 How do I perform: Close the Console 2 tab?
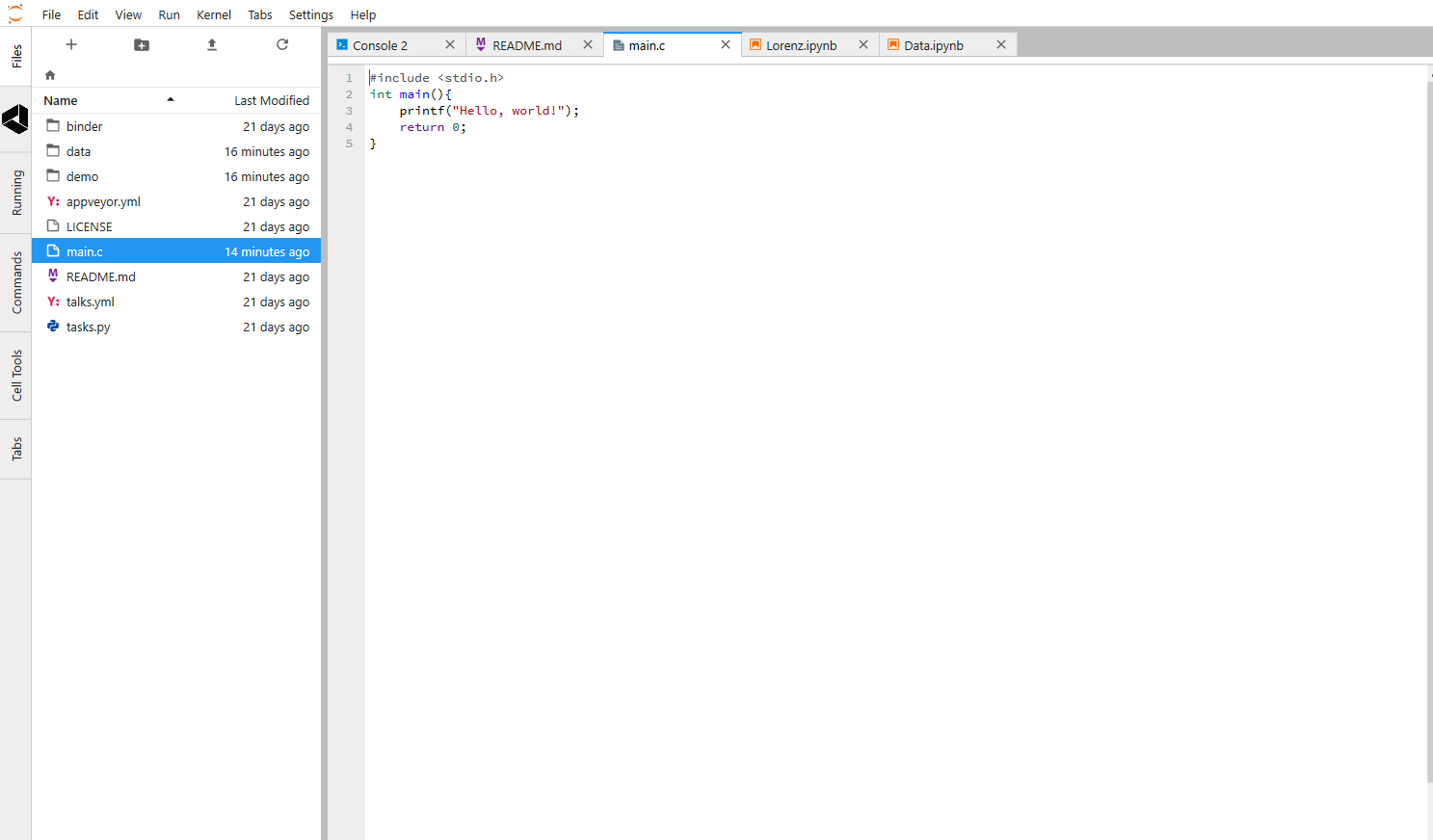[450, 44]
